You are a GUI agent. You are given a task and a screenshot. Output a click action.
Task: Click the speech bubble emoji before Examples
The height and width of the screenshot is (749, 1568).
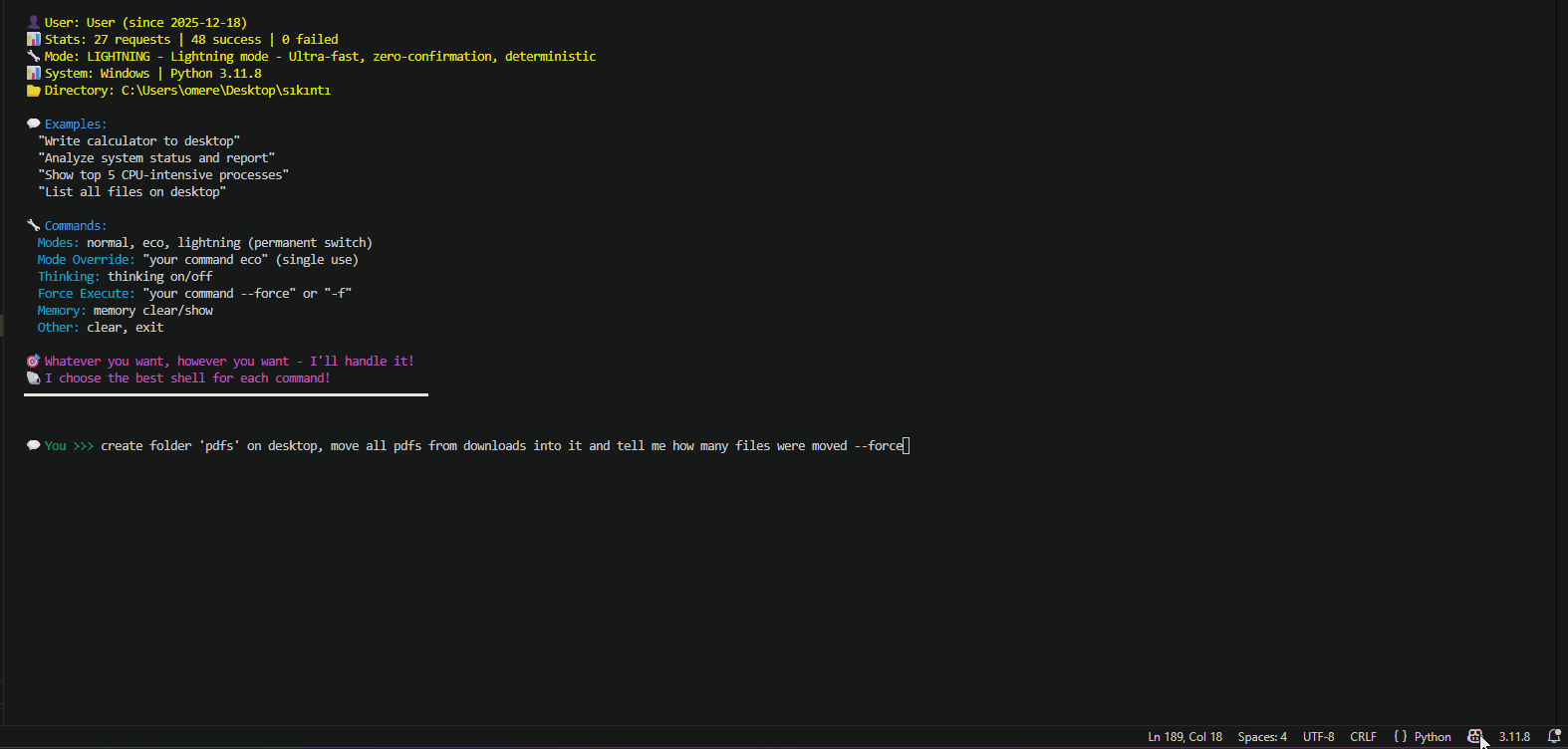[x=34, y=125]
